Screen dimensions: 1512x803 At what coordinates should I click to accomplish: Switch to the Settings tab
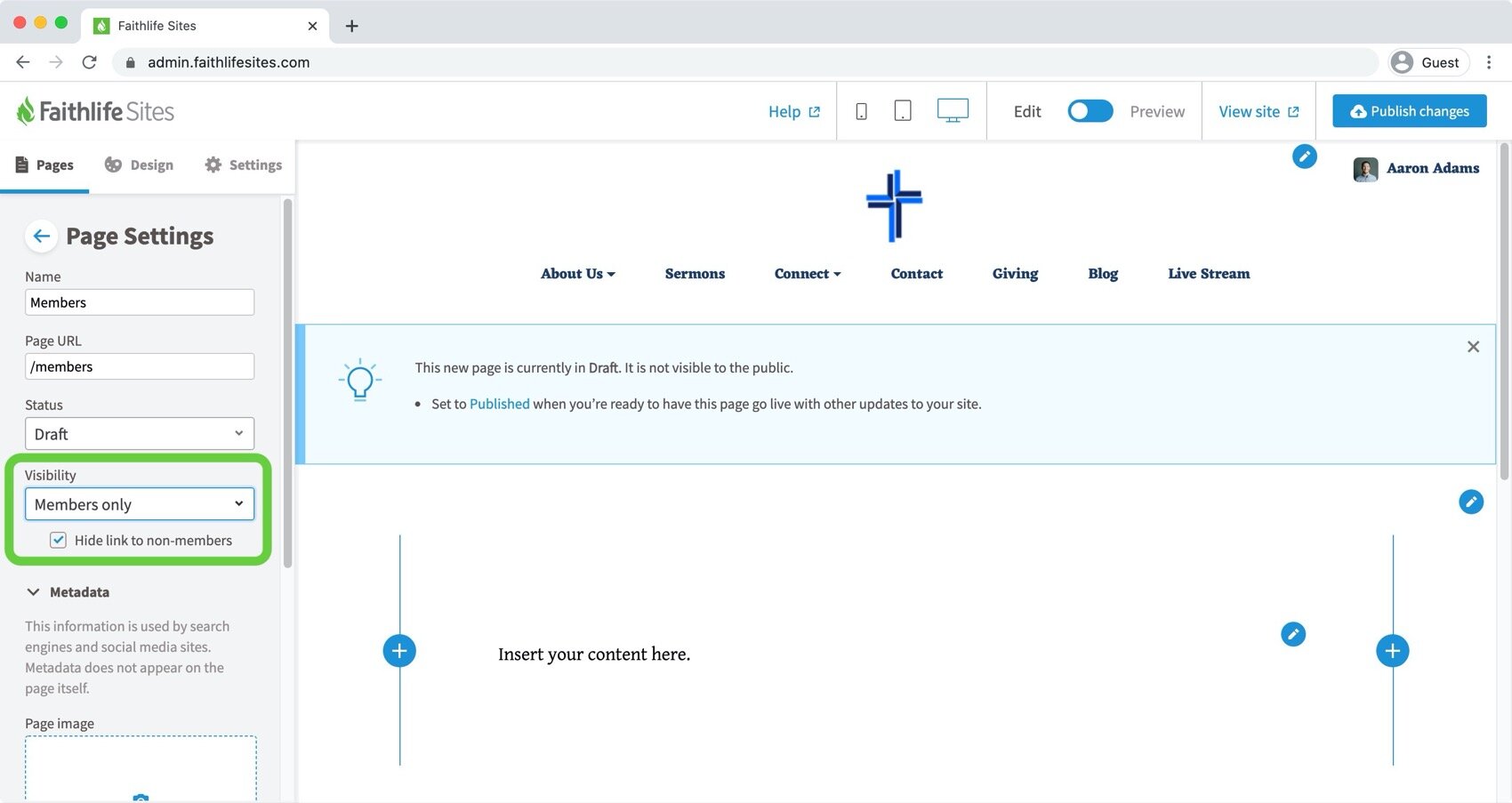(x=244, y=165)
